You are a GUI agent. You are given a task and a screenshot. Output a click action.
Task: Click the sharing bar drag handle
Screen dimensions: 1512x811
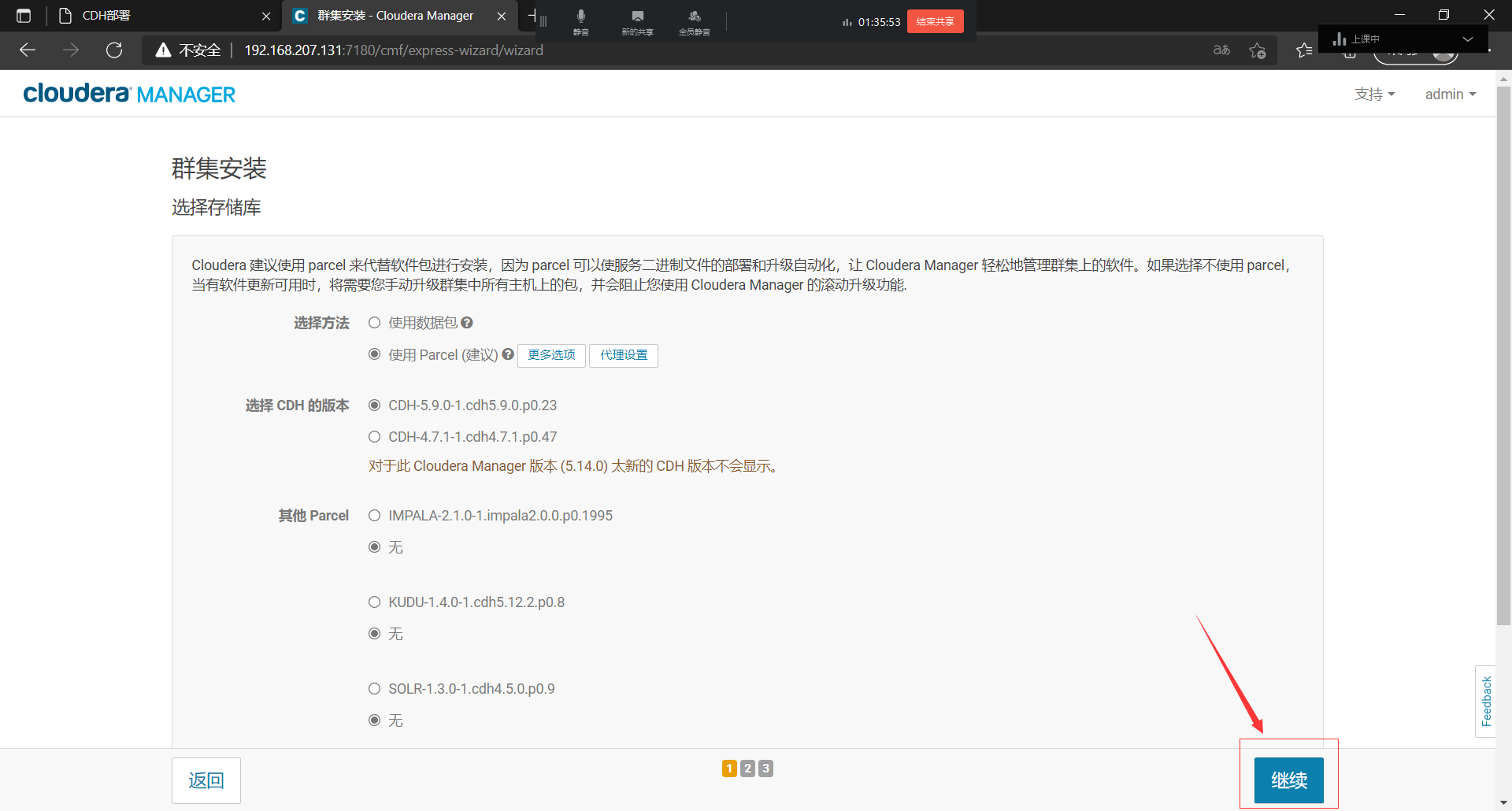(543, 21)
